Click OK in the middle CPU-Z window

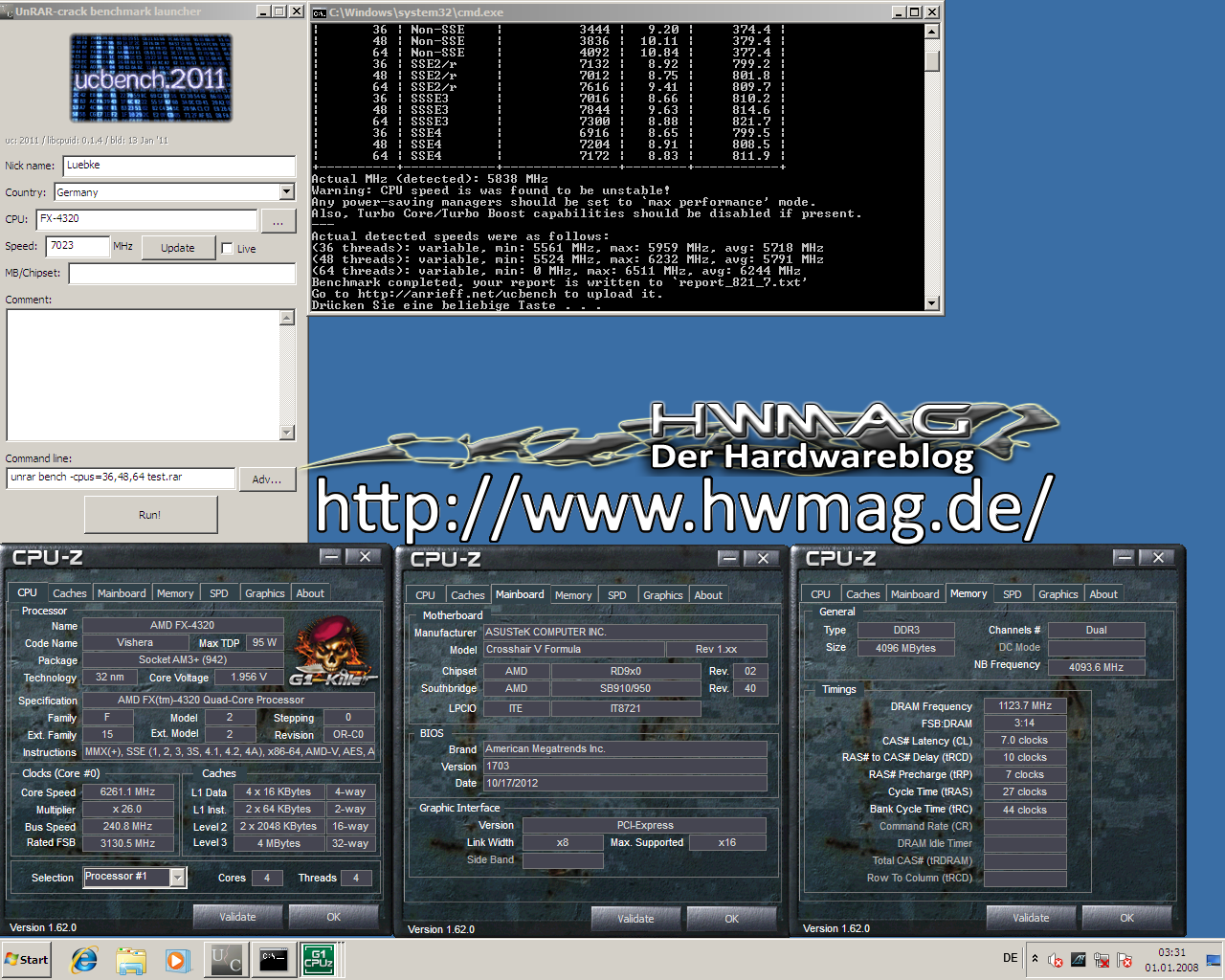tap(731, 919)
